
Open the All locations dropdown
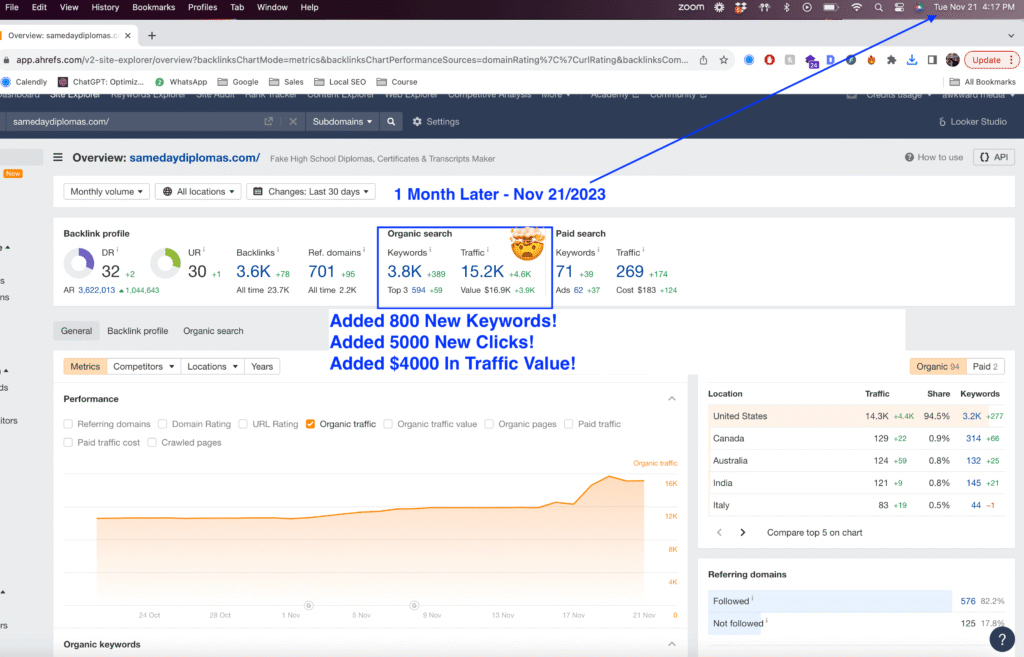pos(199,191)
